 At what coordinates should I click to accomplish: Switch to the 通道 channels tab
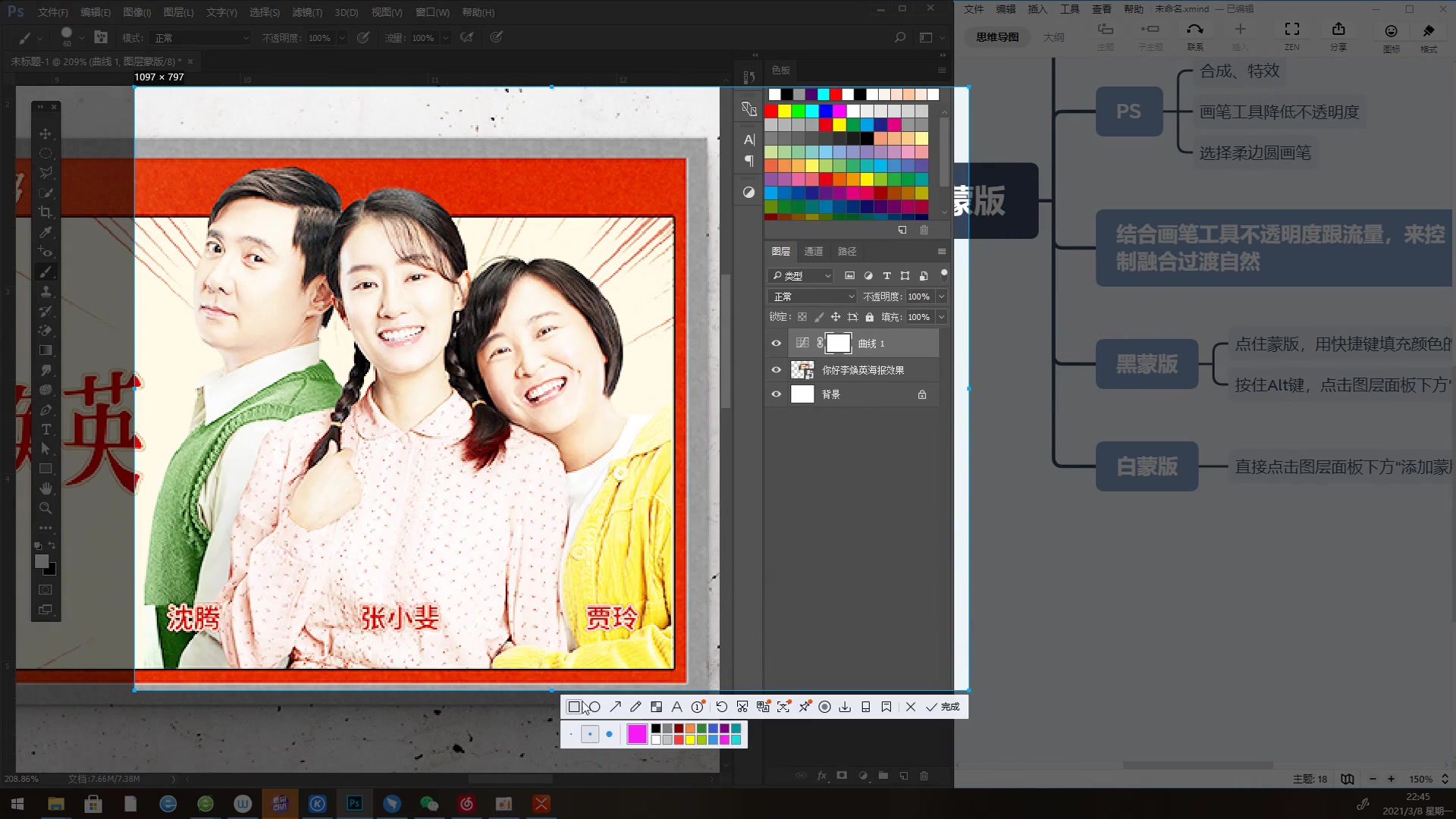[x=813, y=252]
